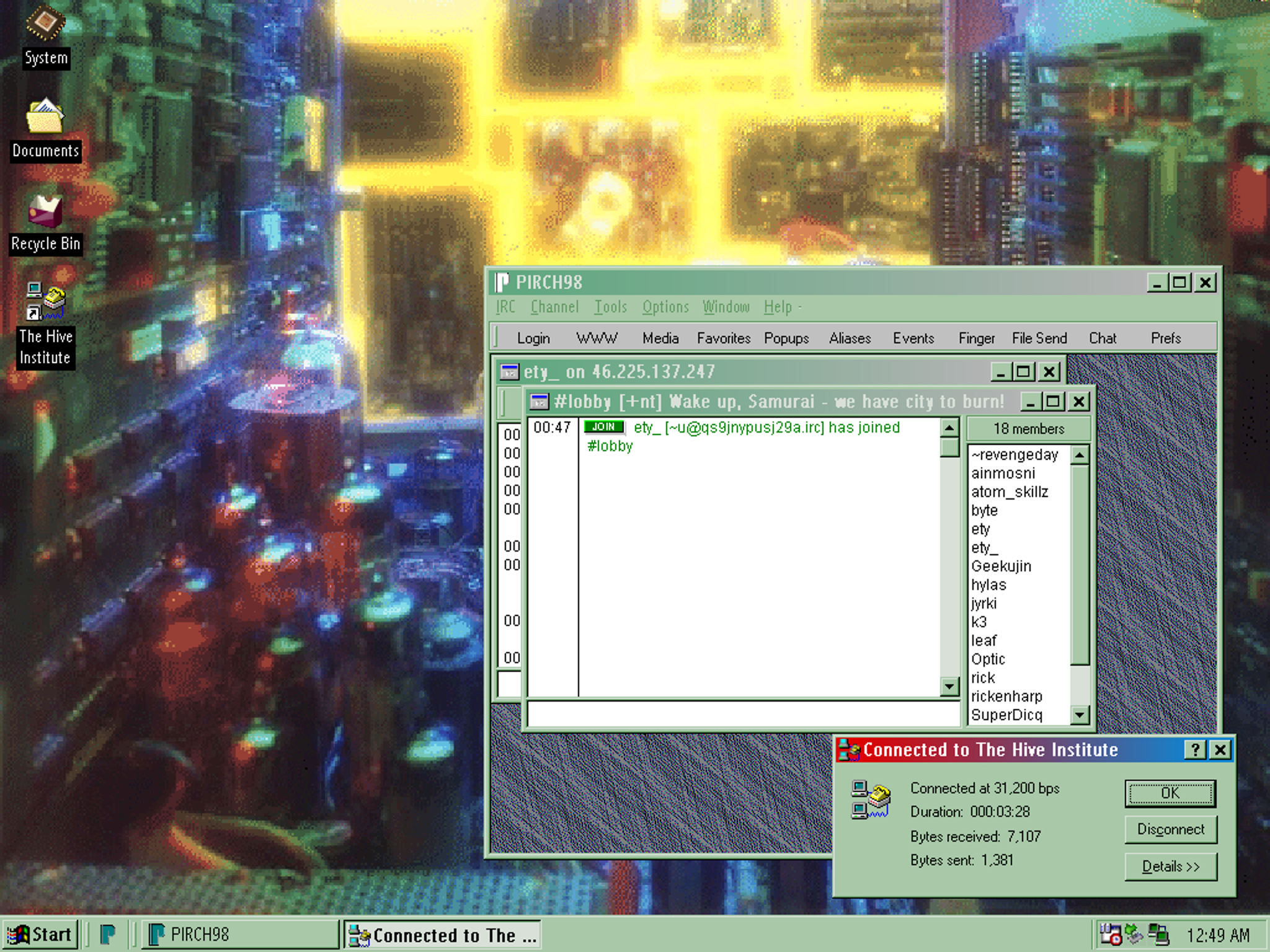Viewport: 1270px width, 952px height.
Task: Open the Channel menu
Action: 554,307
